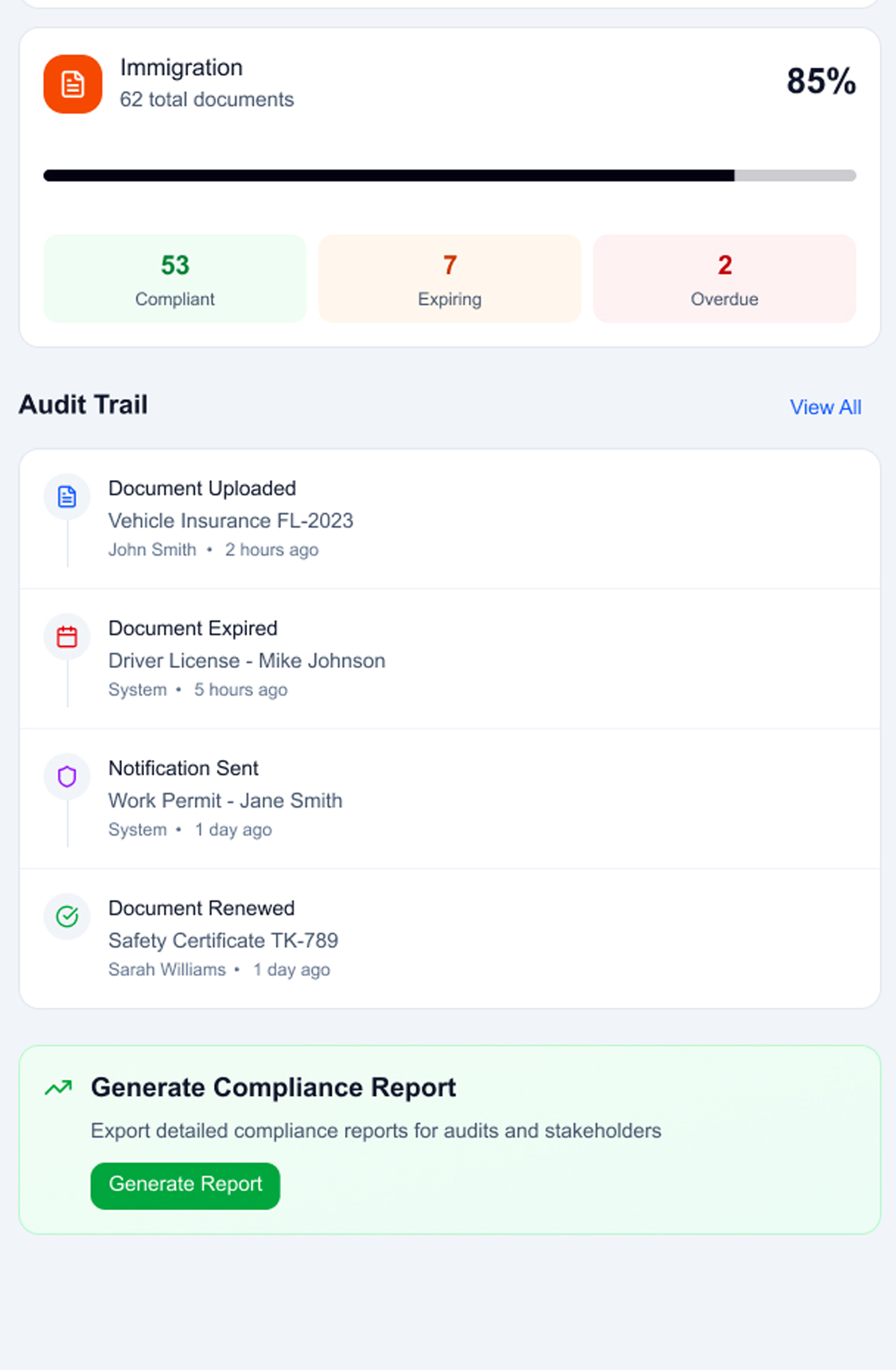Click the blue Document Uploaded file icon

coord(67,496)
